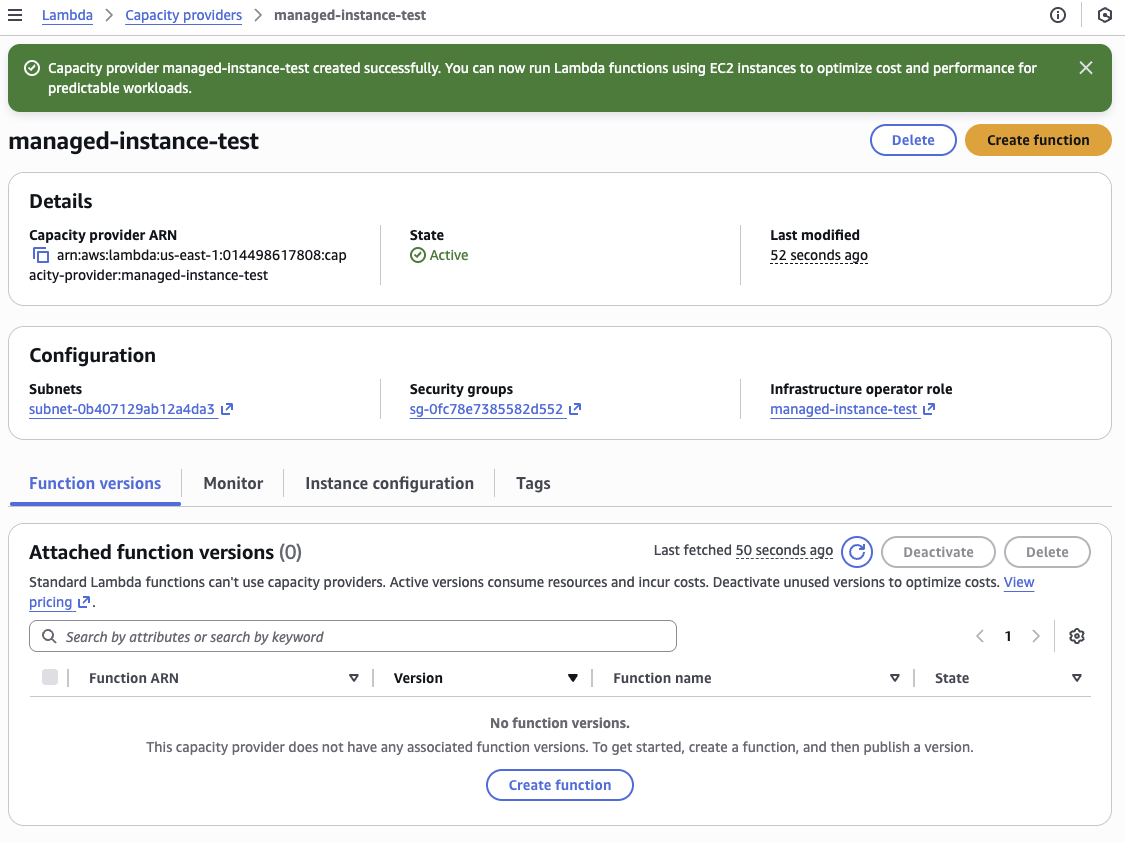Refresh the attached function versions list
Screen dimensions: 1125x842
click(x=857, y=552)
